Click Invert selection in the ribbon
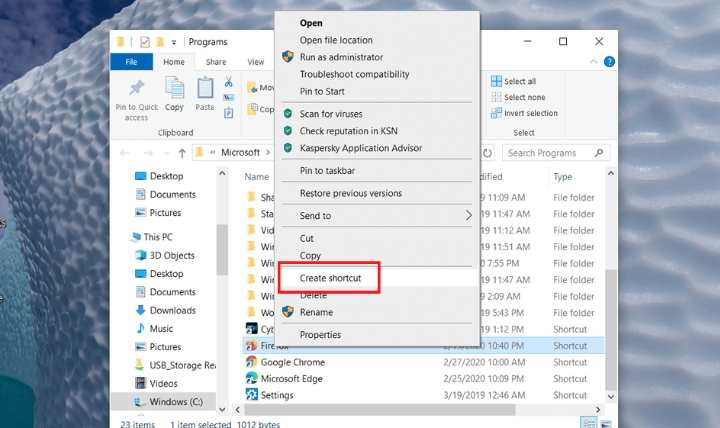Viewport: 720px width, 428px height. click(524, 113)
